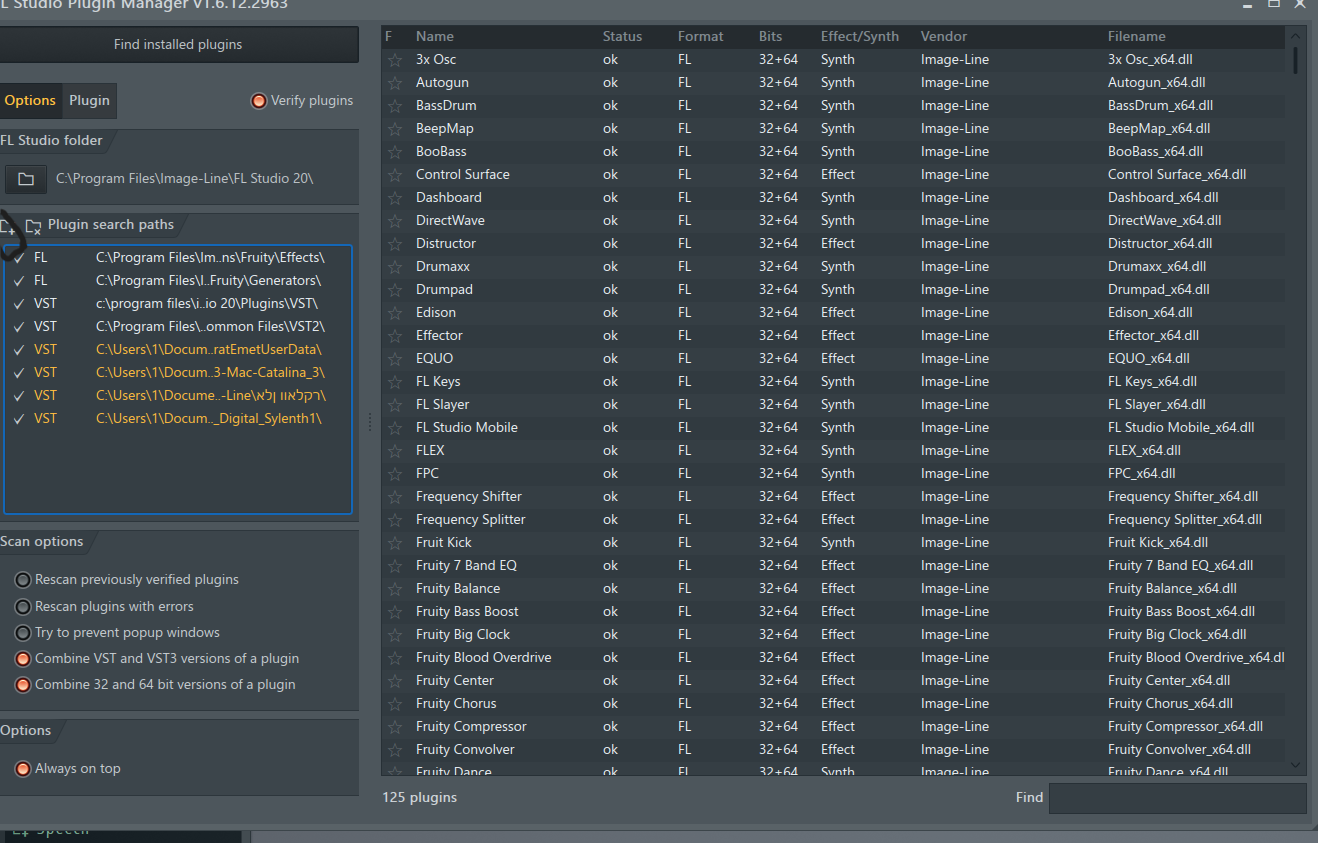Favorite the EQUO plugin star
The height and width of the screenshot is (843, 1318).
pos(395,359)
